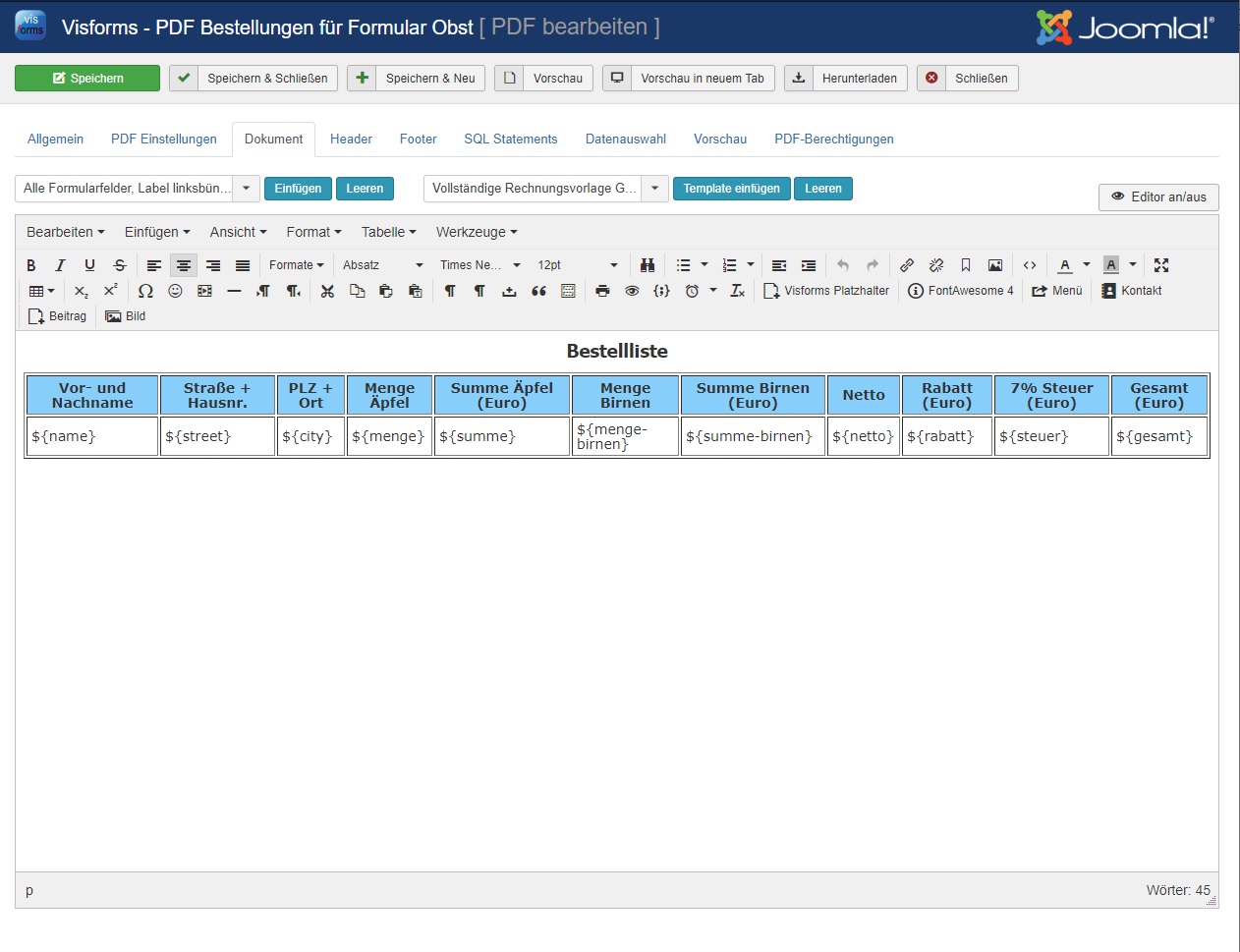Open the text color picker arrow
This screenshot has width=1240, height=952.
1087,265
